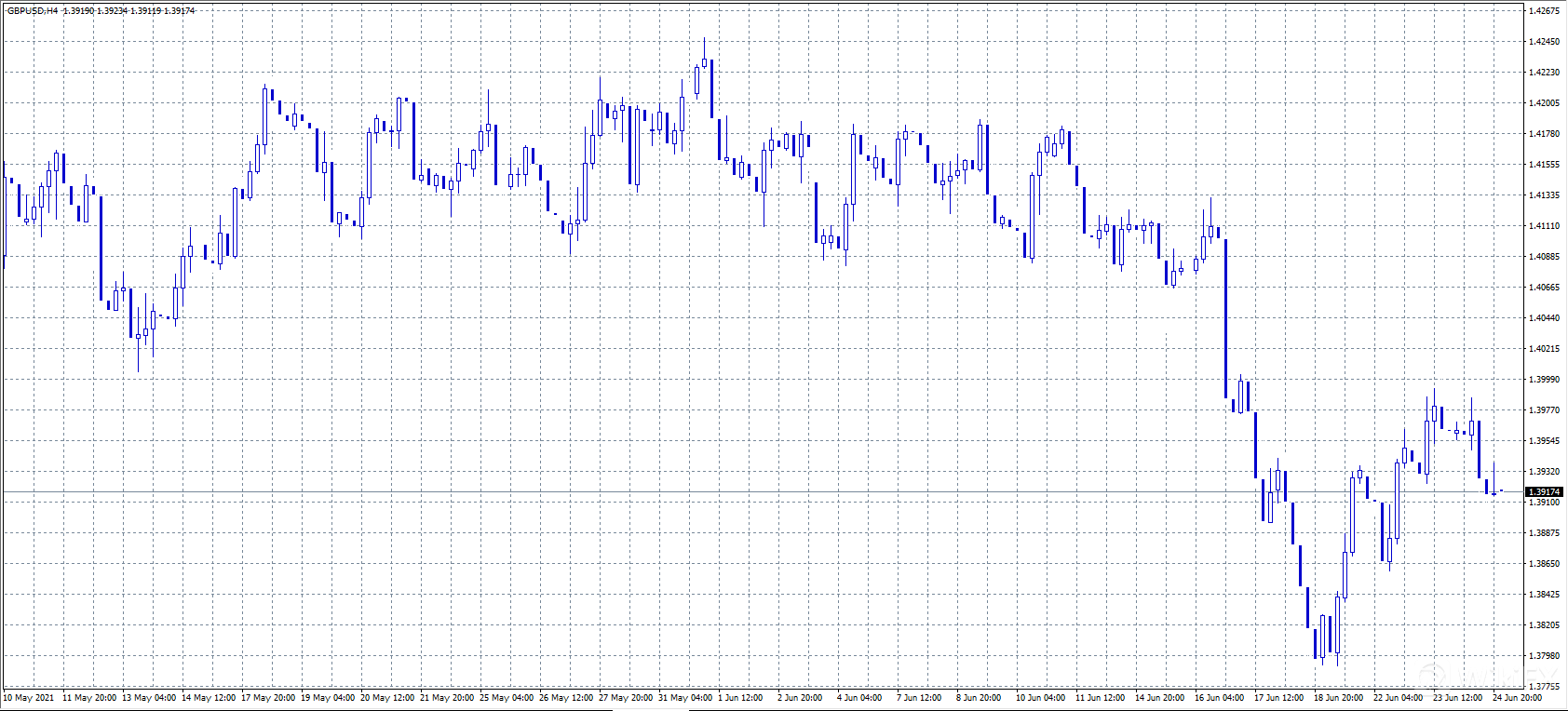
Task: Click the 31 May 04:00 time label
Action: tap(685, 697)
